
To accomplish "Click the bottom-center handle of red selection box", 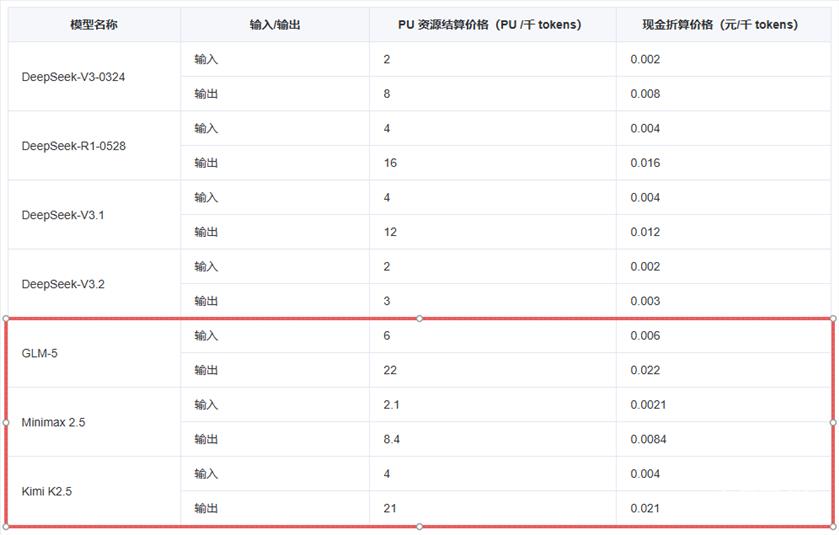I will click(419, 526).
